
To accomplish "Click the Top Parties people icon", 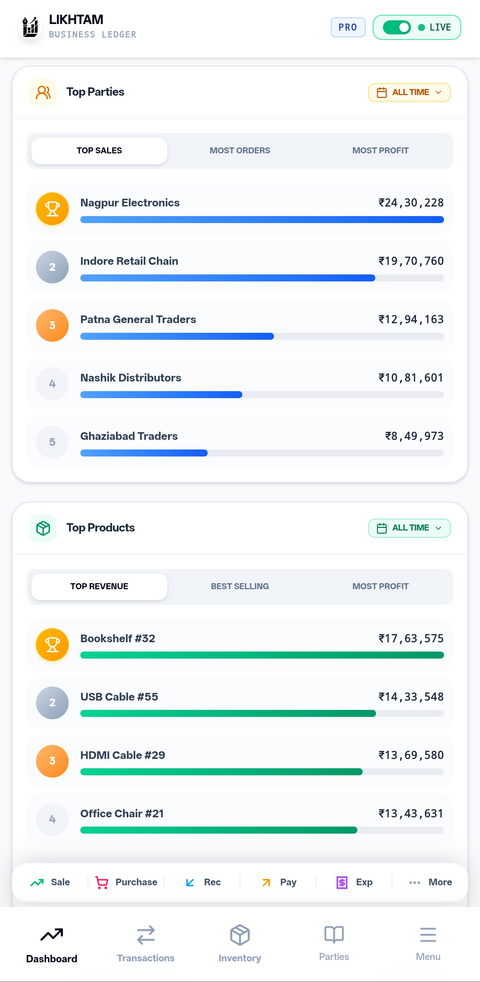I will tap(43, 92).
